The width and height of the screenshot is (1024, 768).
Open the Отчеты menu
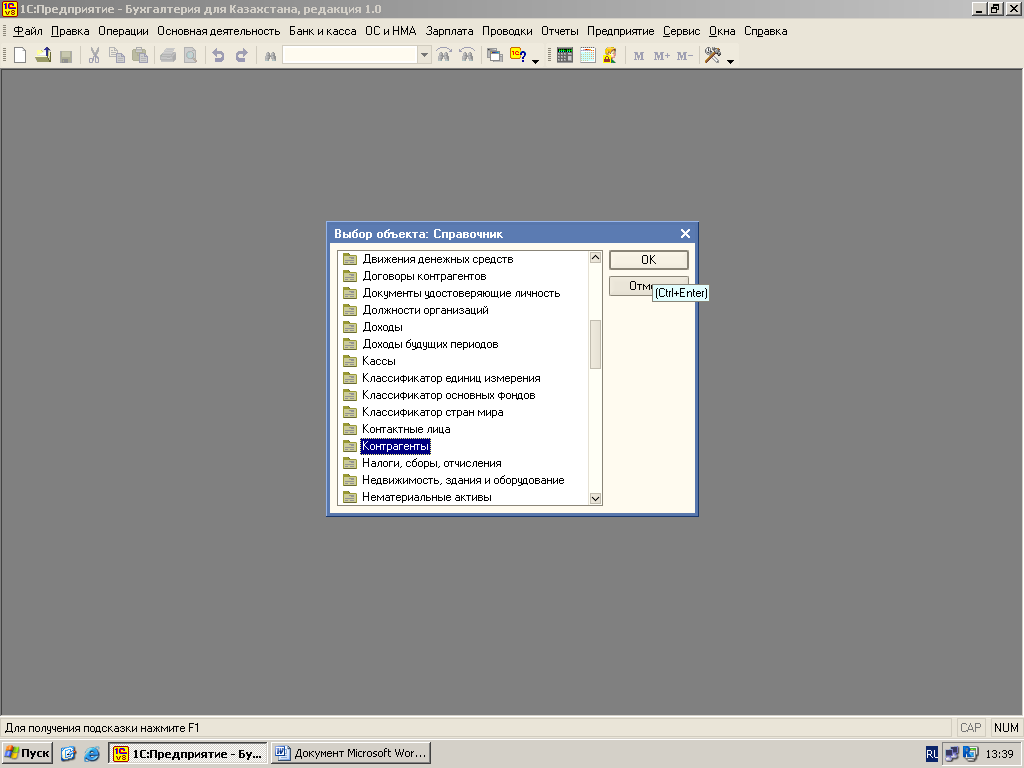point(560,31)
